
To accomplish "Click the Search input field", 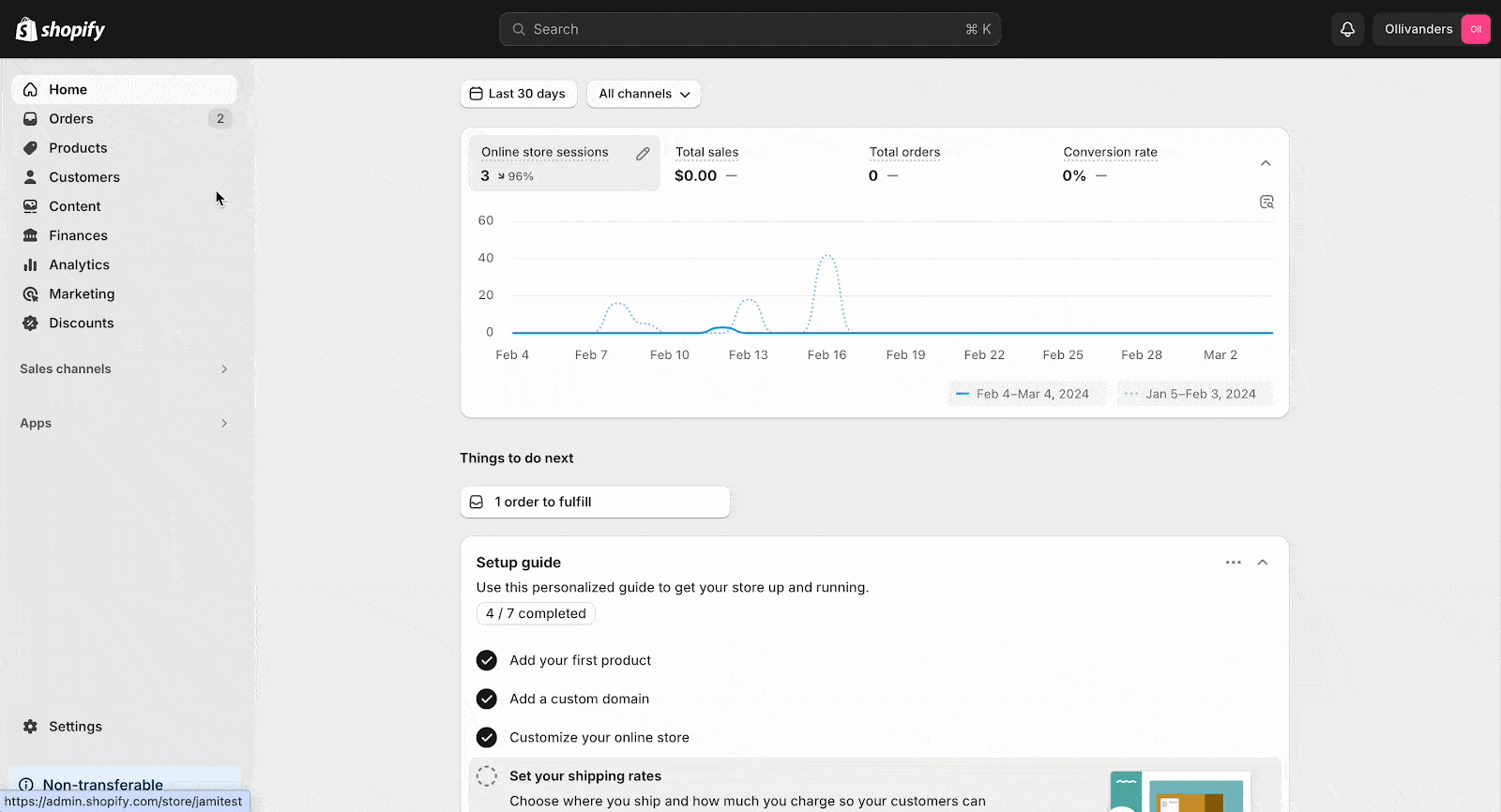I will [750, 29].
